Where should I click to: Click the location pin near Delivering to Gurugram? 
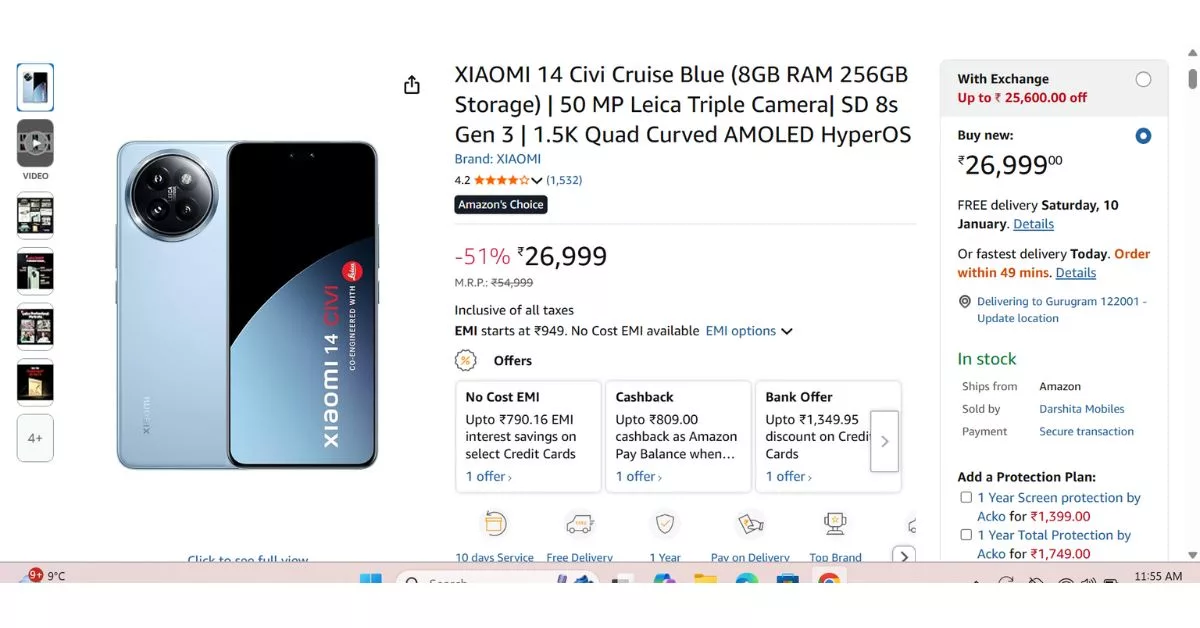964,301
